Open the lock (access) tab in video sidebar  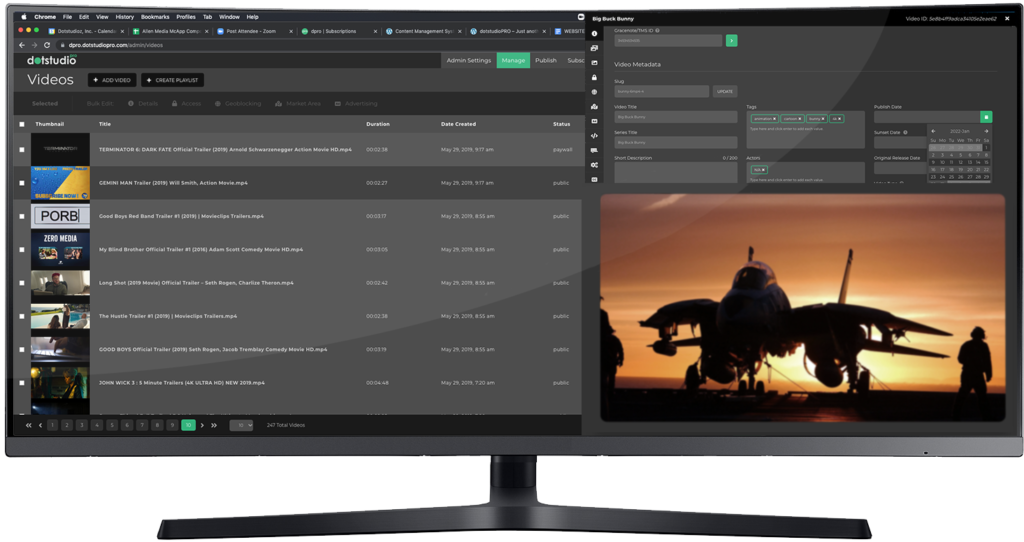click(595, 77)
